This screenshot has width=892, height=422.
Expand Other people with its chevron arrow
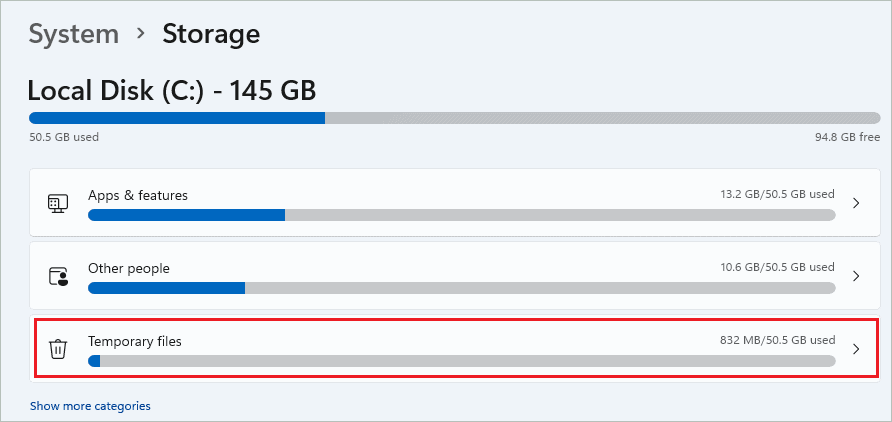(x=856, y=276)
